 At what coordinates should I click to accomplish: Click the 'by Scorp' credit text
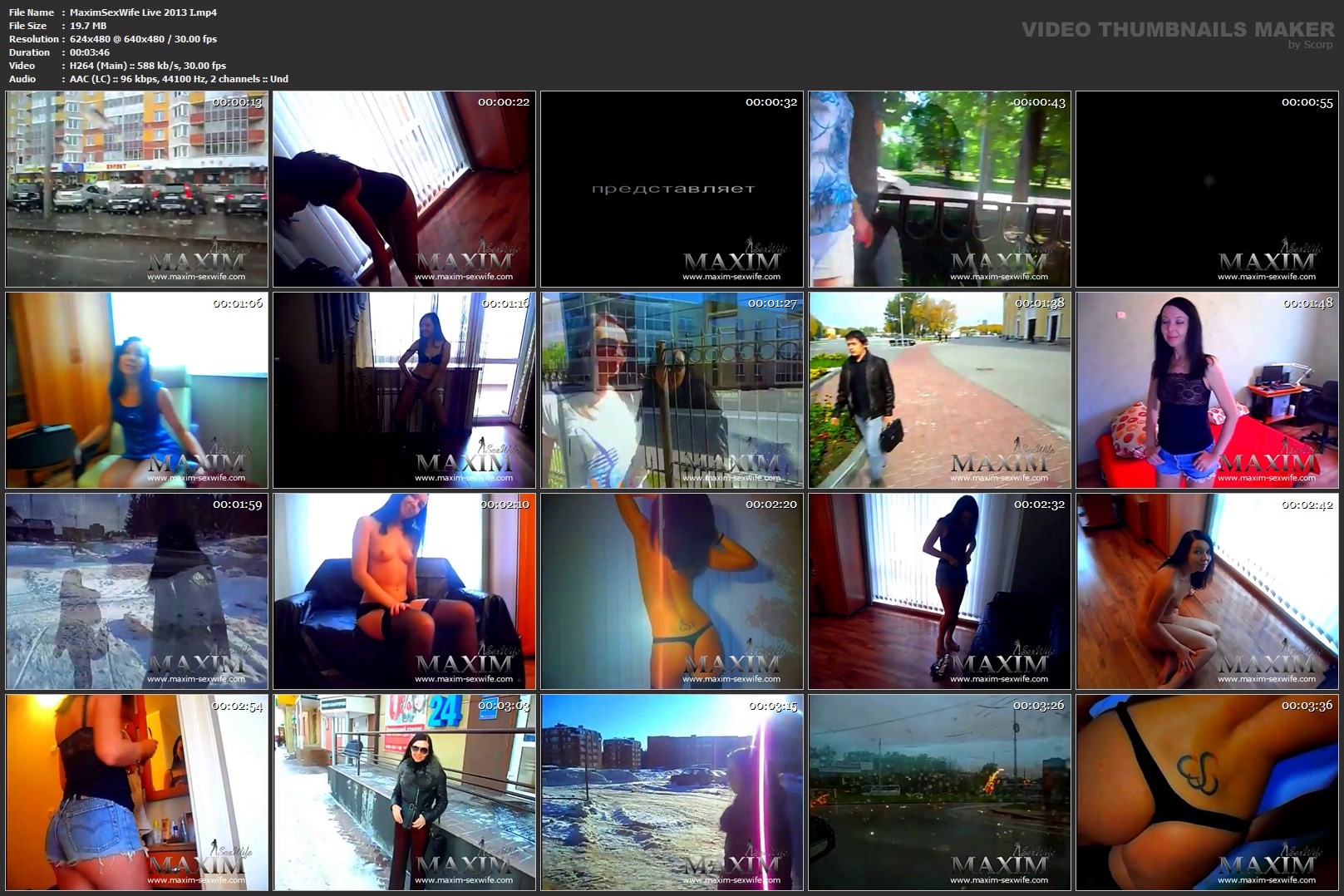click(1310, 45)
